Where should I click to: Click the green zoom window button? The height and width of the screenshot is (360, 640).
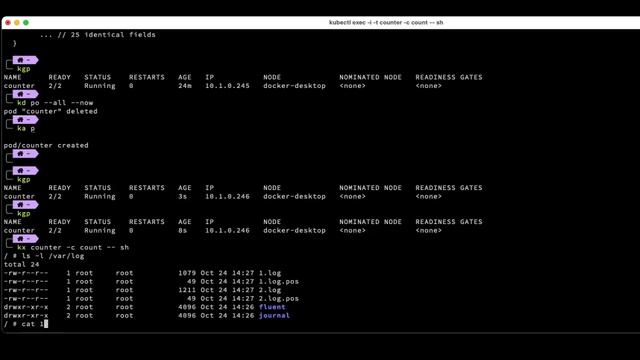pyautogui.click(x=26, y=22)
